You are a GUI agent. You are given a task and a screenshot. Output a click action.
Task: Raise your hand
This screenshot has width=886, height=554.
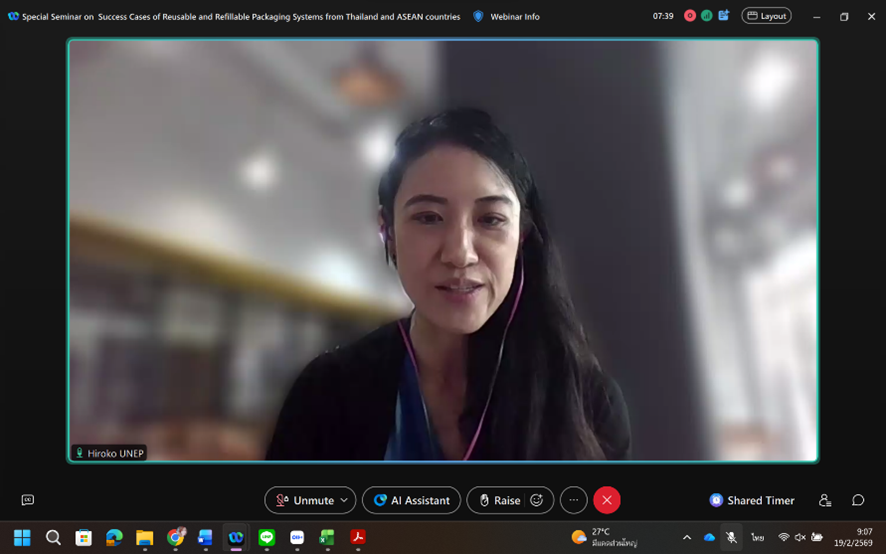498,500
